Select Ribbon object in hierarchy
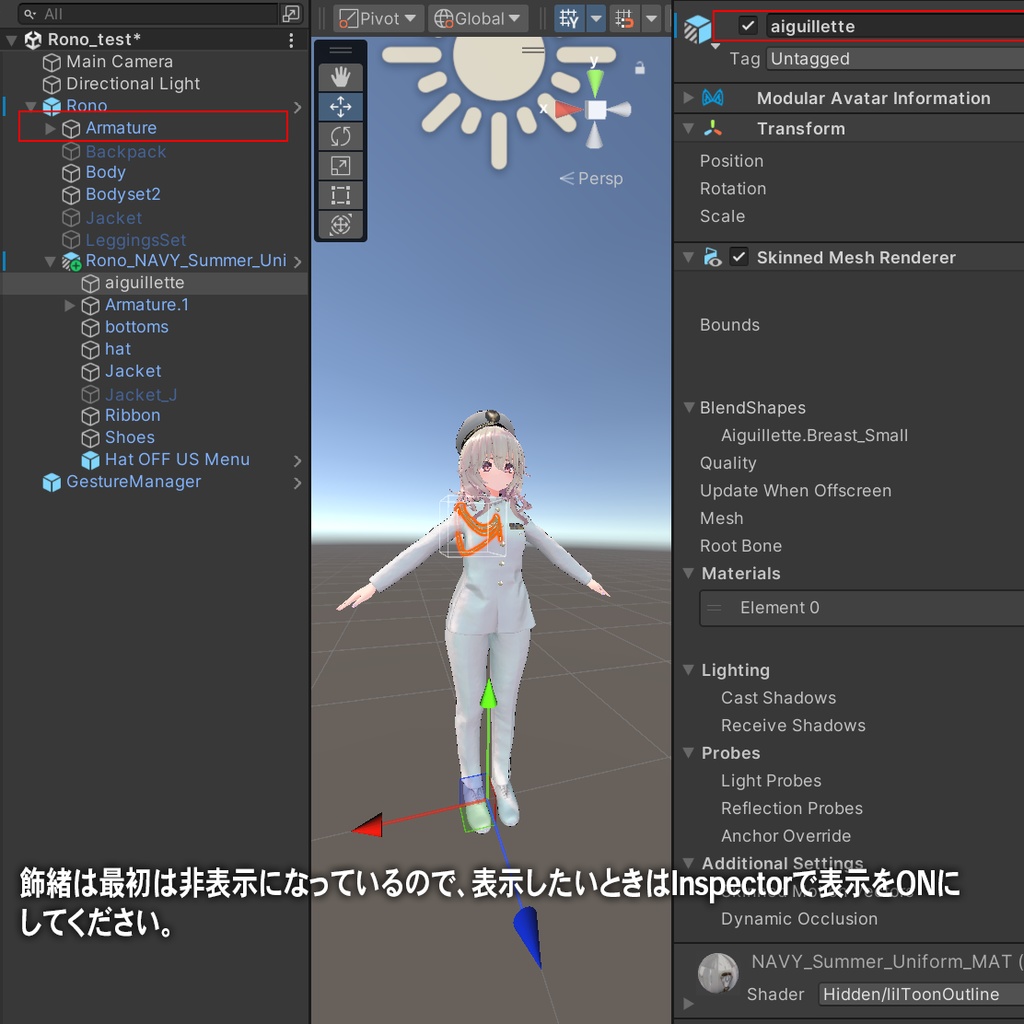The image size is (1024, 1024). [x=132, y=415]
